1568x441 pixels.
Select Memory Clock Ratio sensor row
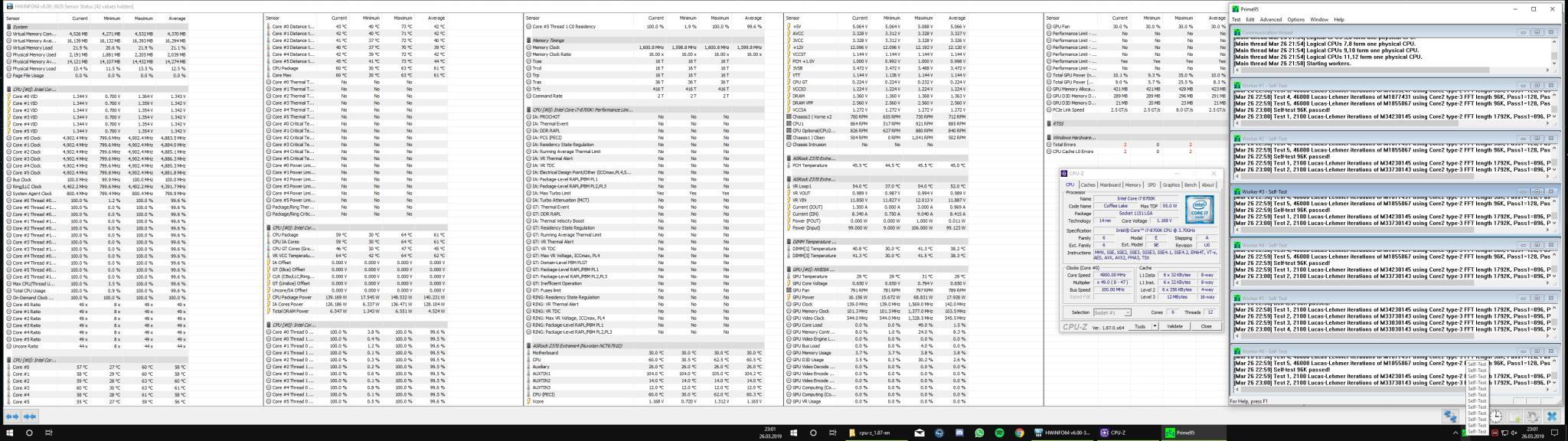pos(645,54)
